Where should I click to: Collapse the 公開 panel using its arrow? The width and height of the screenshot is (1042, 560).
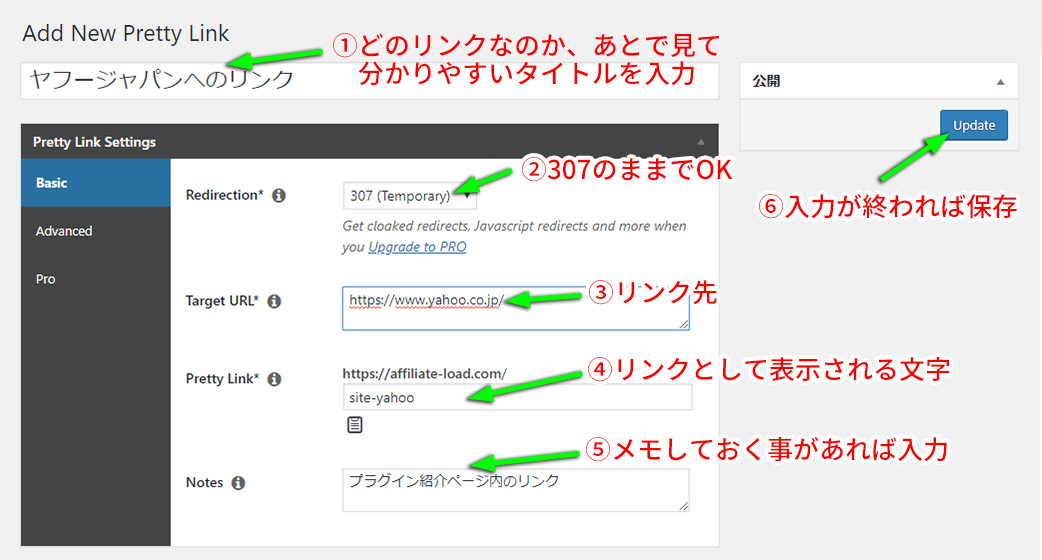(1000, 82)
